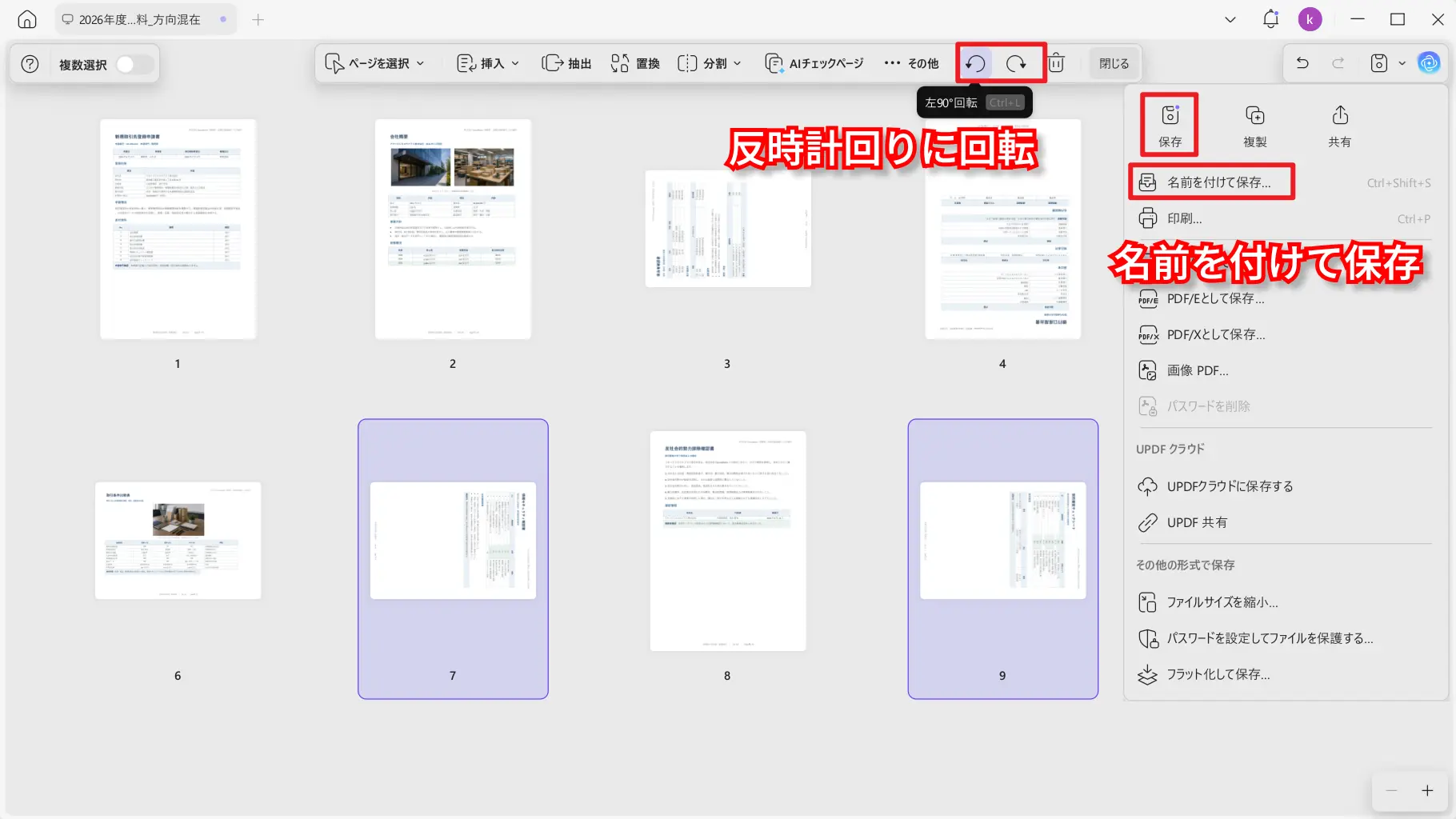
Task: Click the 置換 tool
Action: [635, 63]
